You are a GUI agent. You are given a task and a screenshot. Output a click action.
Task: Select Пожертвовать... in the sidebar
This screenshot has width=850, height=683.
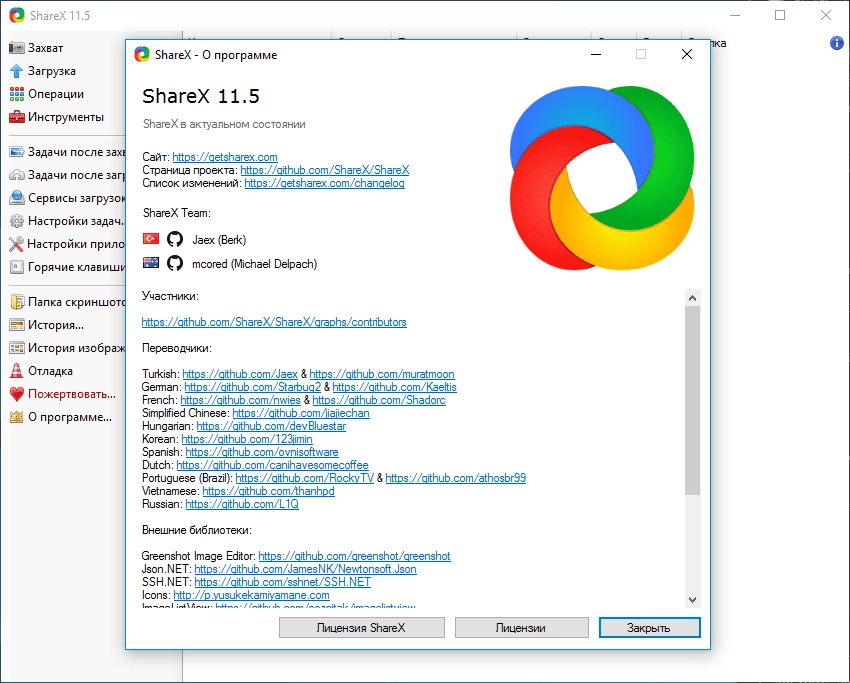click(x=72, y=394)
